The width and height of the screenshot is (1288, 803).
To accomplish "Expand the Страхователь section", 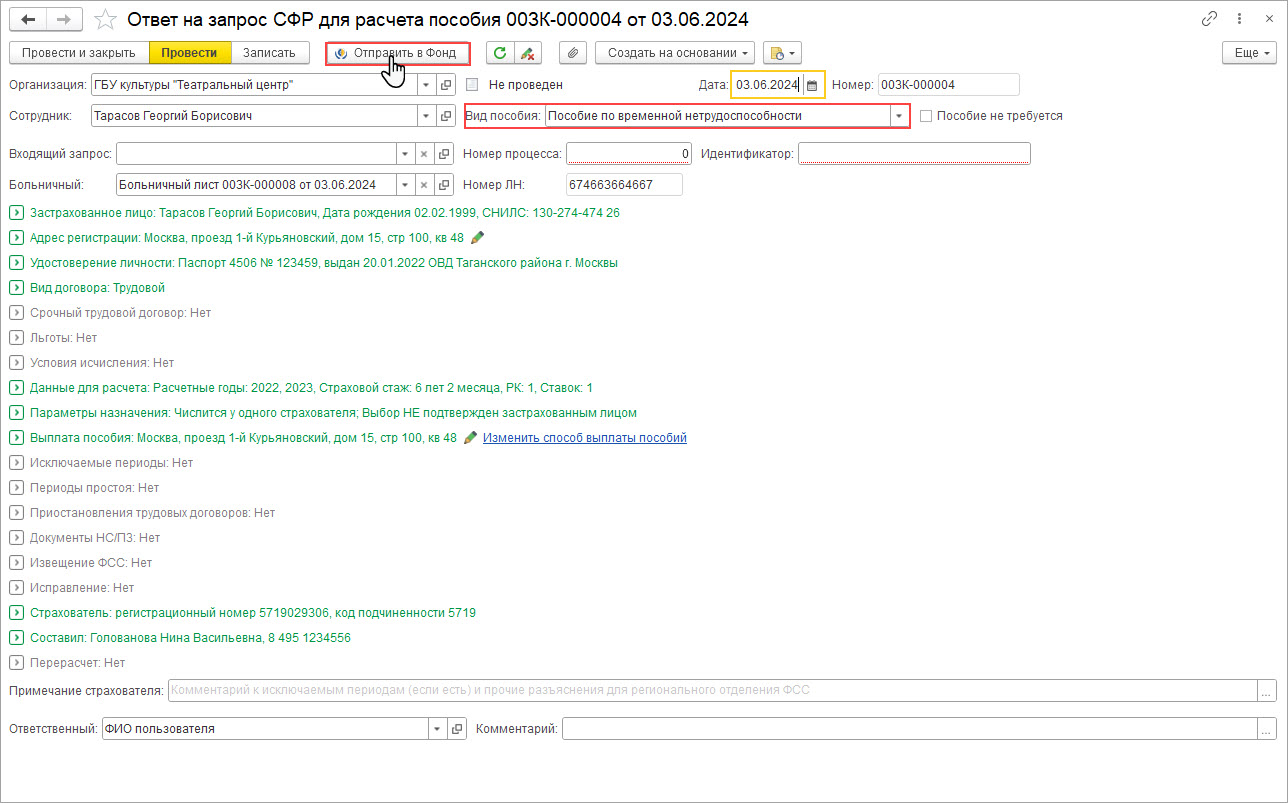I will tap(16, 613).
